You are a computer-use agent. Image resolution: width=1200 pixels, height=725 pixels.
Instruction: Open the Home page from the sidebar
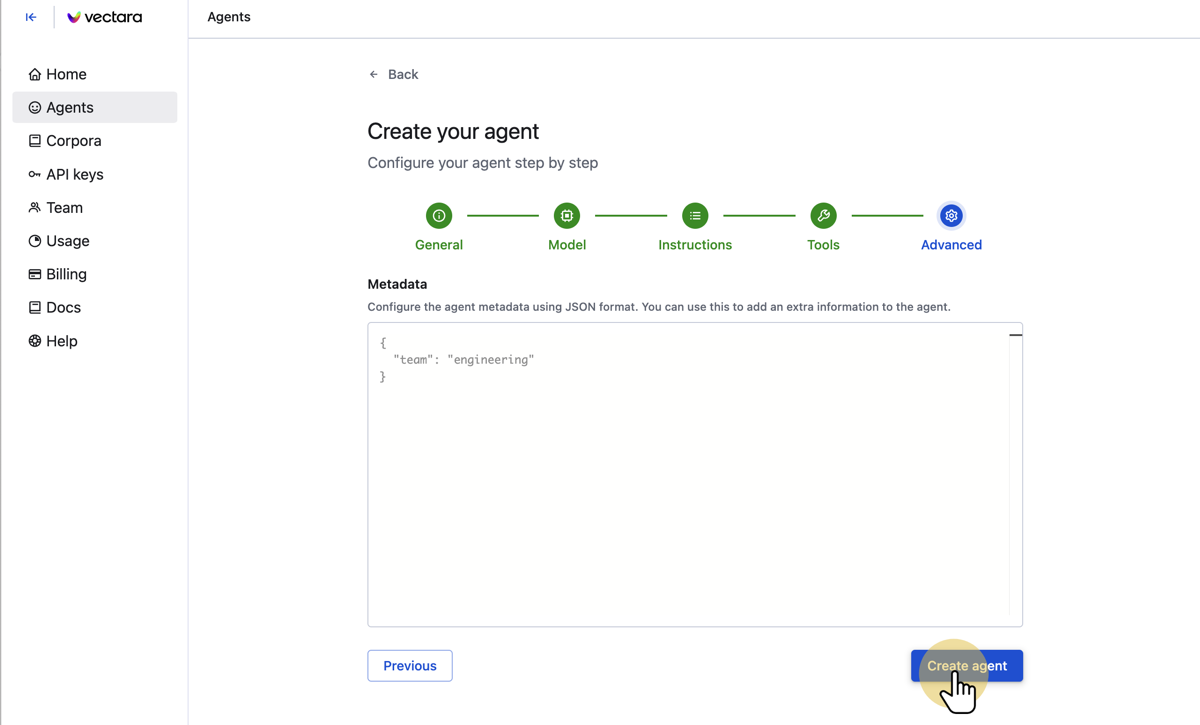(66, 74)
